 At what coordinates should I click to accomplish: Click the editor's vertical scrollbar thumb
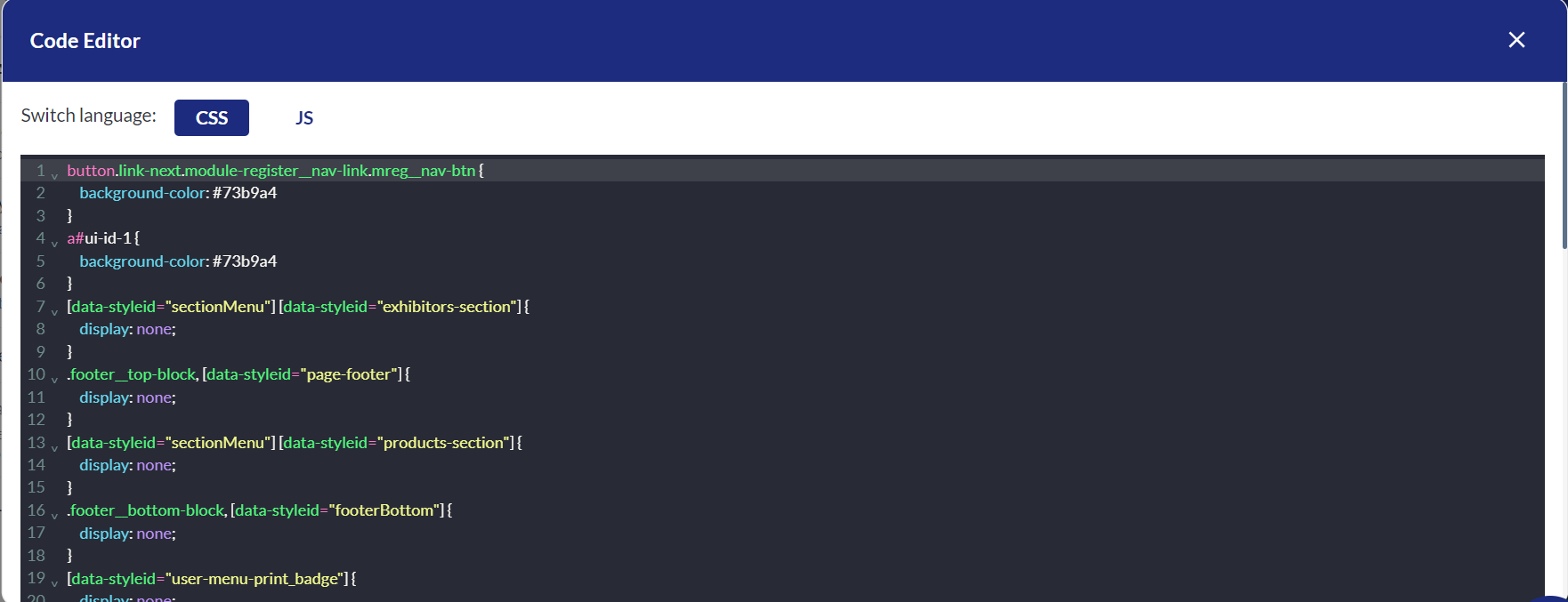pos(1564,165)
